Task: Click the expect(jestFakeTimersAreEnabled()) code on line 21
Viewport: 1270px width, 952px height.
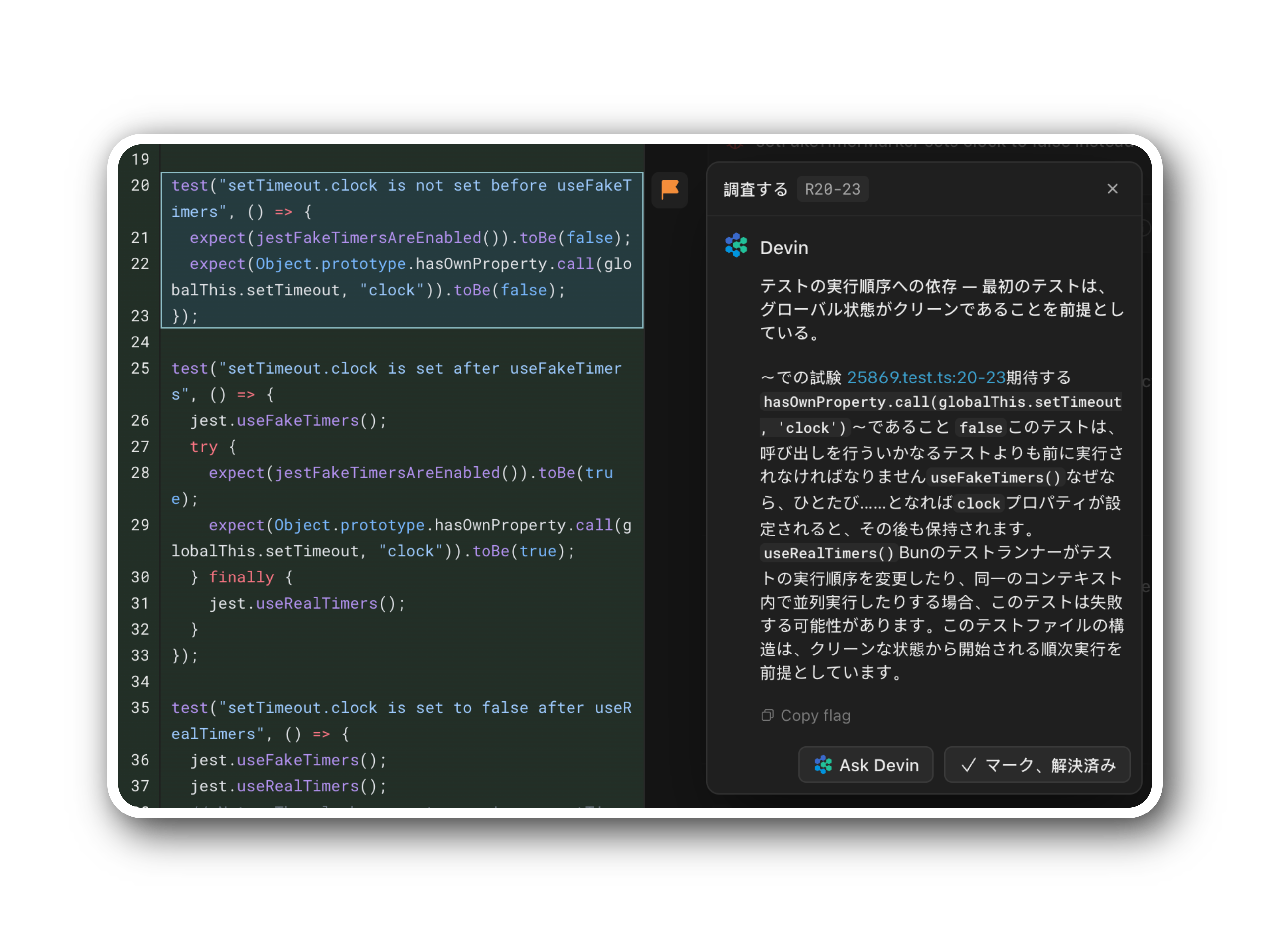Action: tap(350, 238)
